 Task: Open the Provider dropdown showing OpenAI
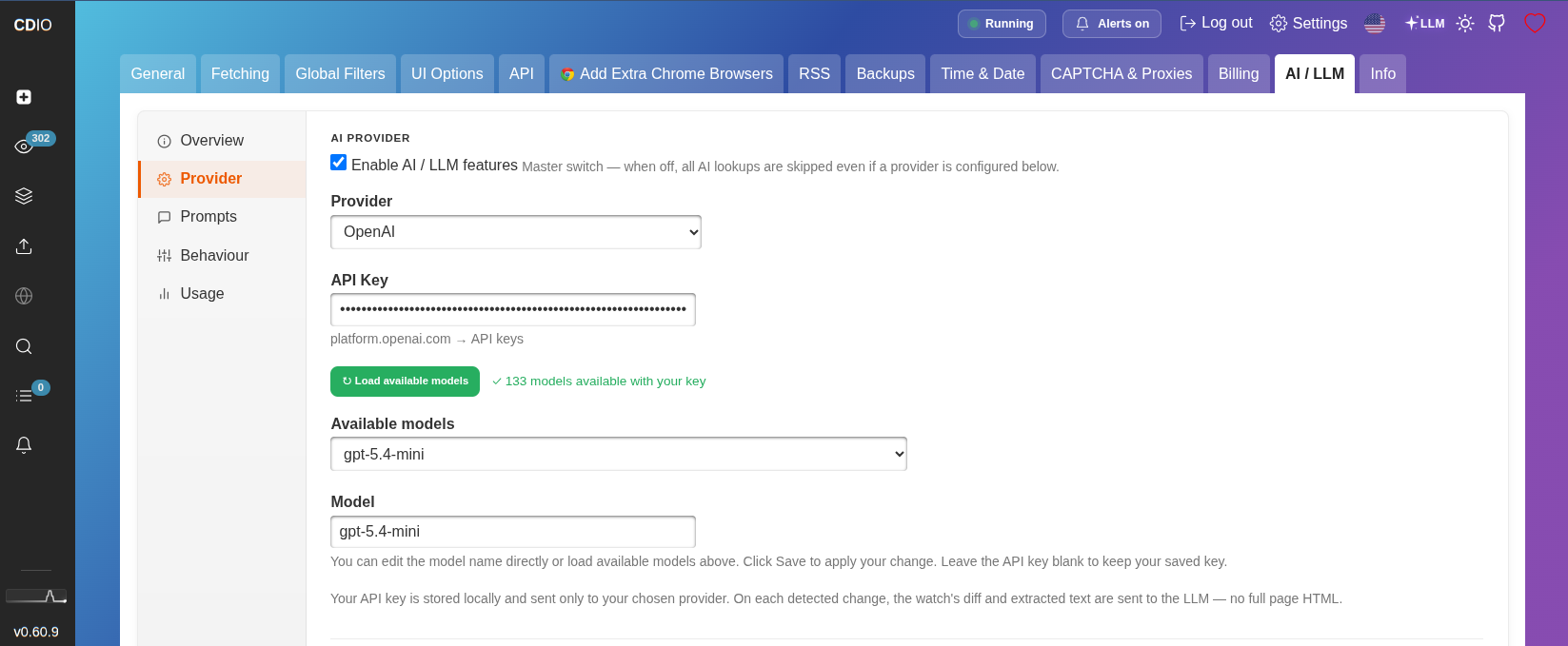[516, 232]
